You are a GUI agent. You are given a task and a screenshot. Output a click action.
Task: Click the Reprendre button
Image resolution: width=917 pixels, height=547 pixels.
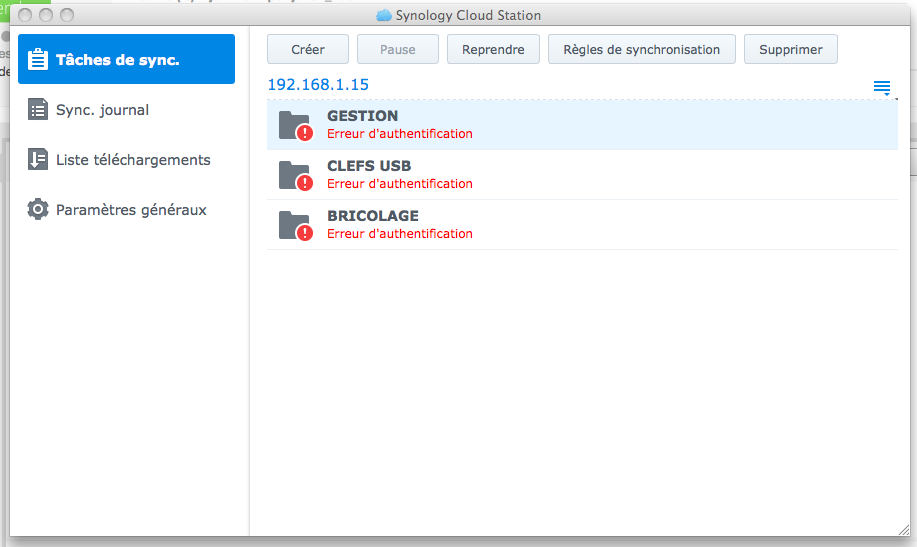[x=493, y=49]
